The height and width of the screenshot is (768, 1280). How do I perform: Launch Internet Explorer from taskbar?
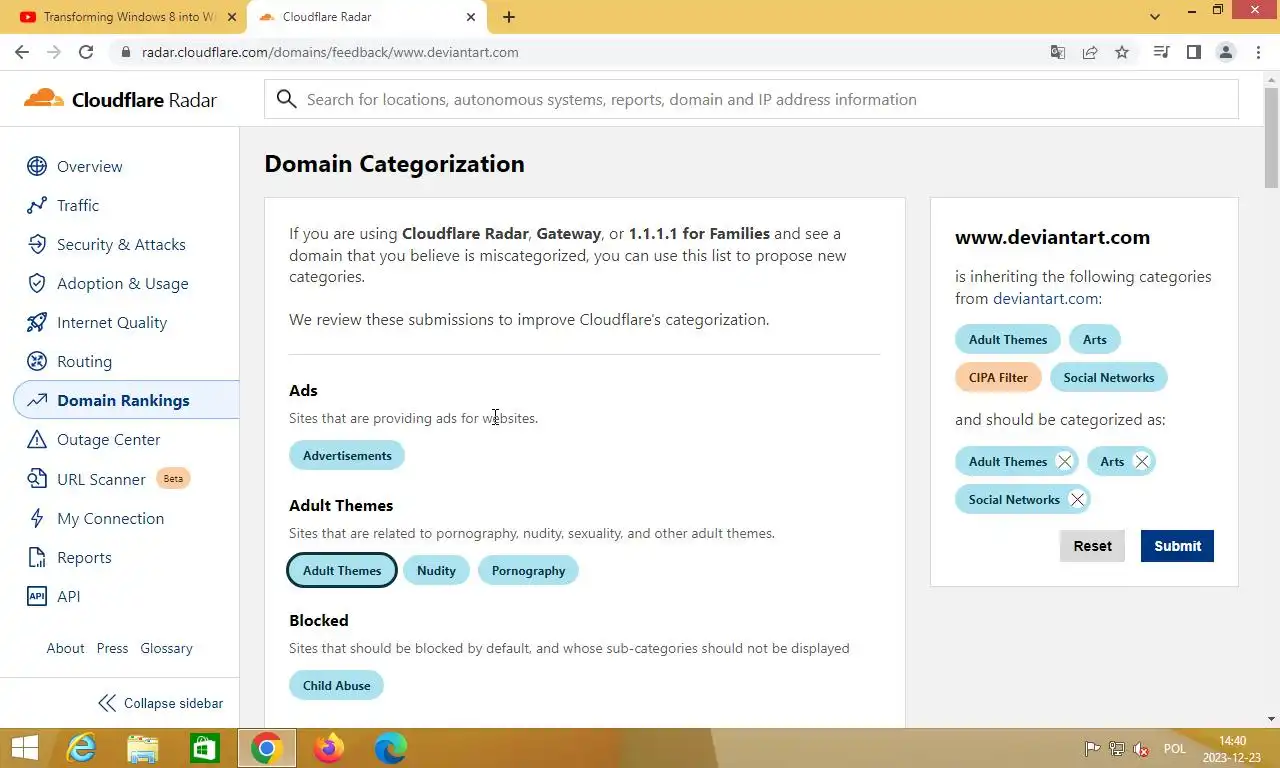click(x=81, y=748)
